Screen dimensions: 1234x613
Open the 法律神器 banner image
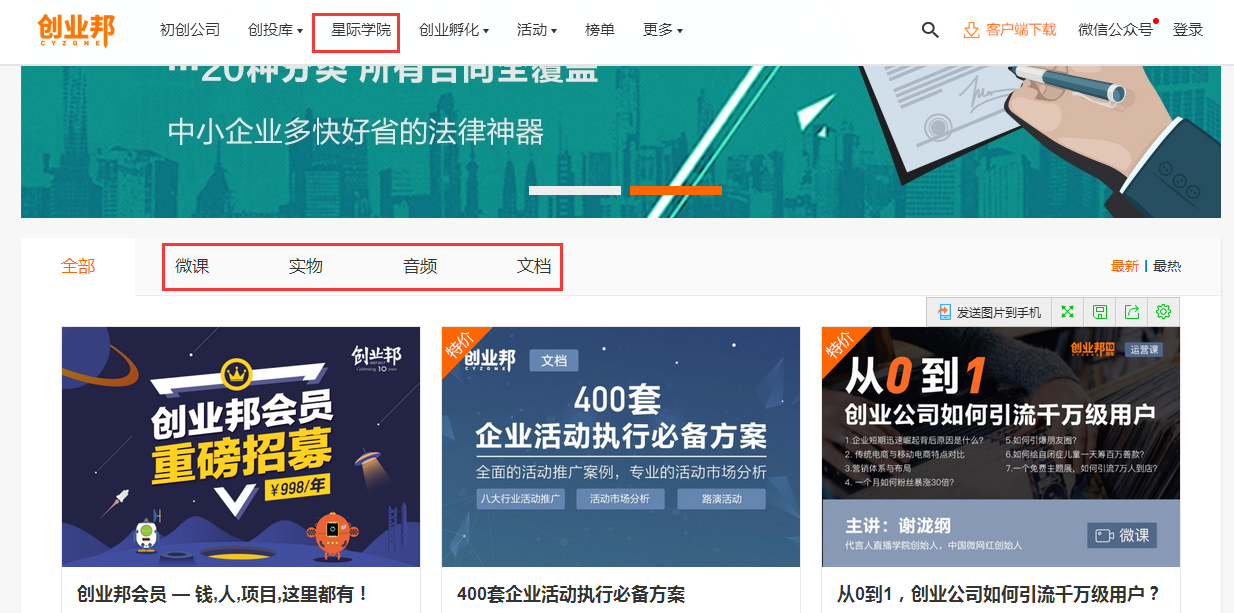(x=621, y=141)
